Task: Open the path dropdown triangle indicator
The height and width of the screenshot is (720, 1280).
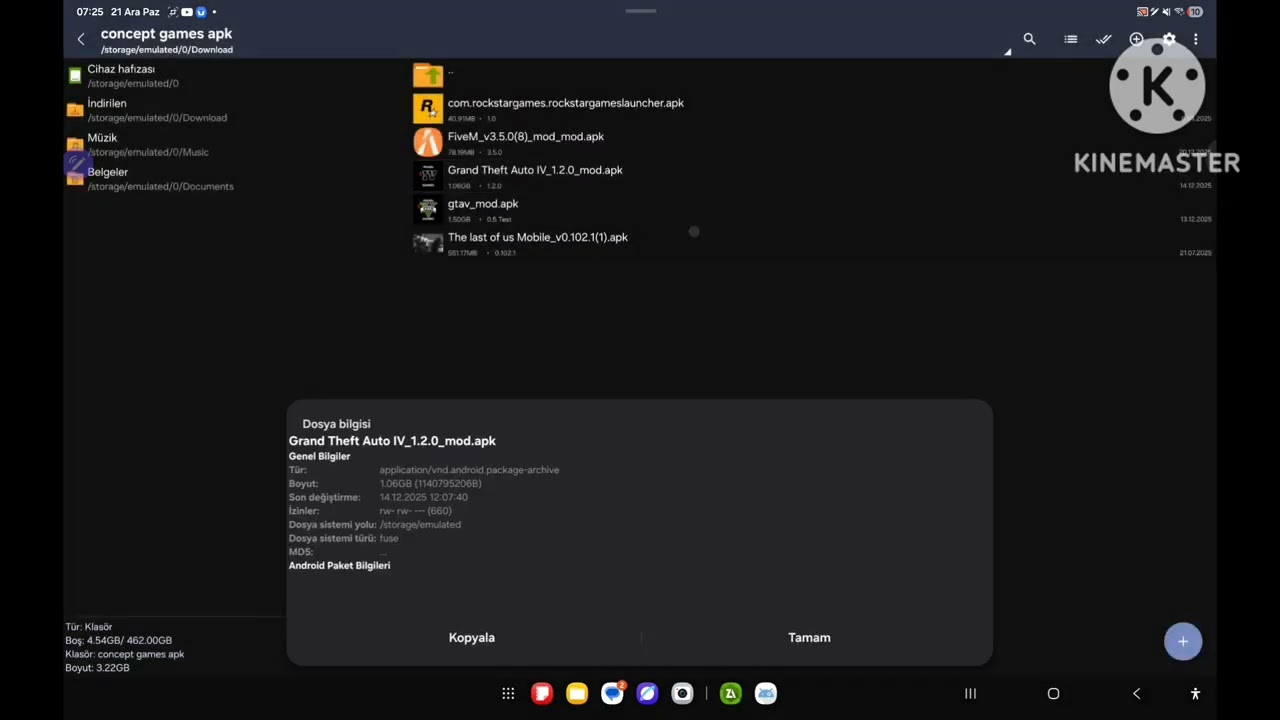Action: tap(1007, 52)
